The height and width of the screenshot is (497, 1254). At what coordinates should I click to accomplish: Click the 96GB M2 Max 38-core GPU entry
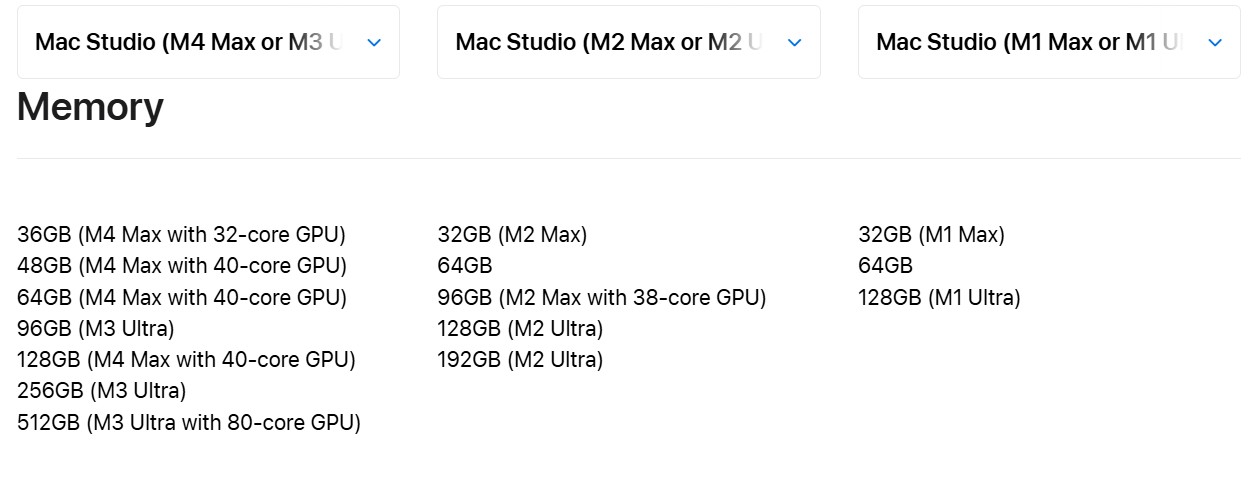pos(601,297)
